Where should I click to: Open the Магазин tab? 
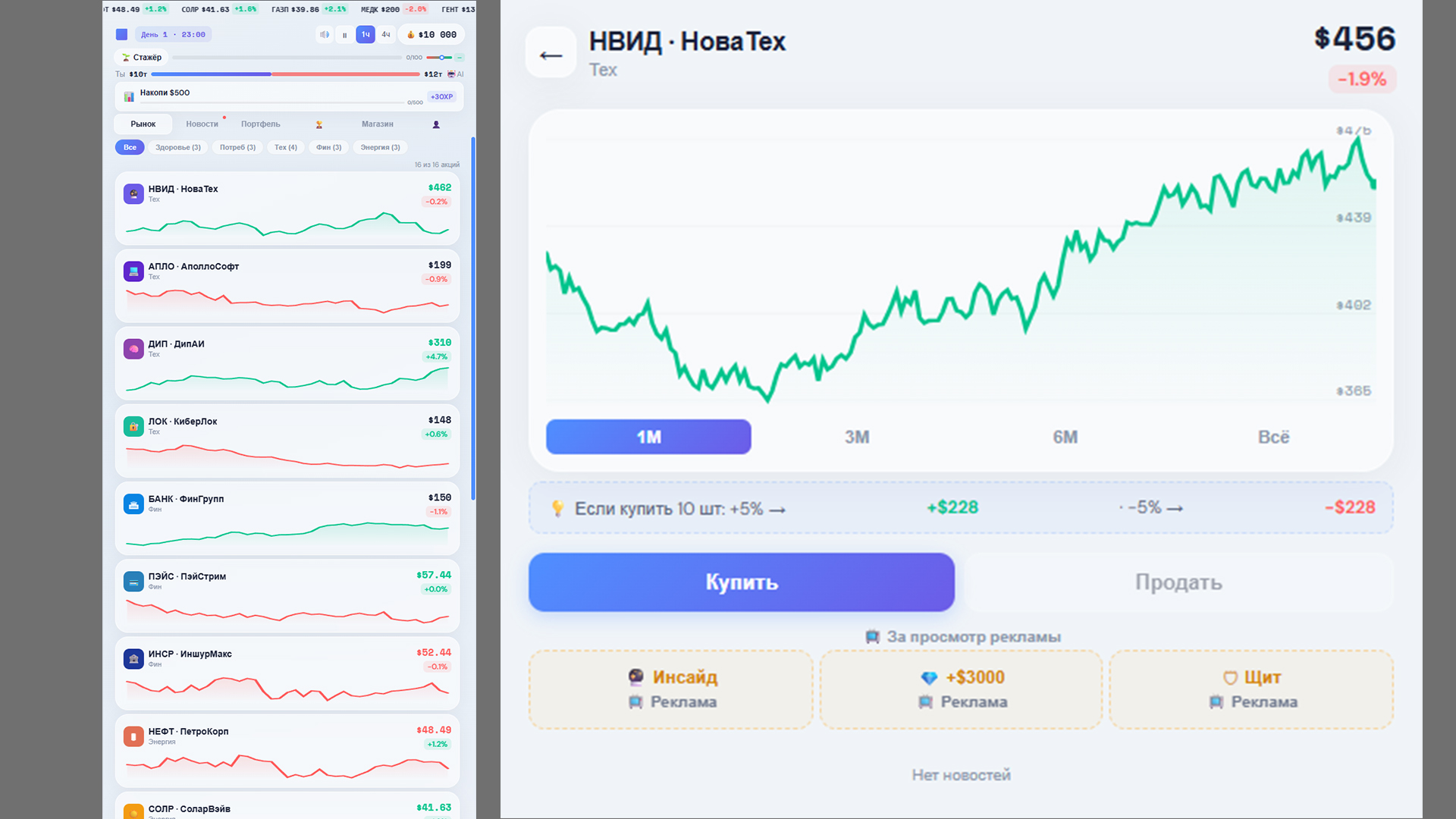pyautogui.click(x=378, y=124)
